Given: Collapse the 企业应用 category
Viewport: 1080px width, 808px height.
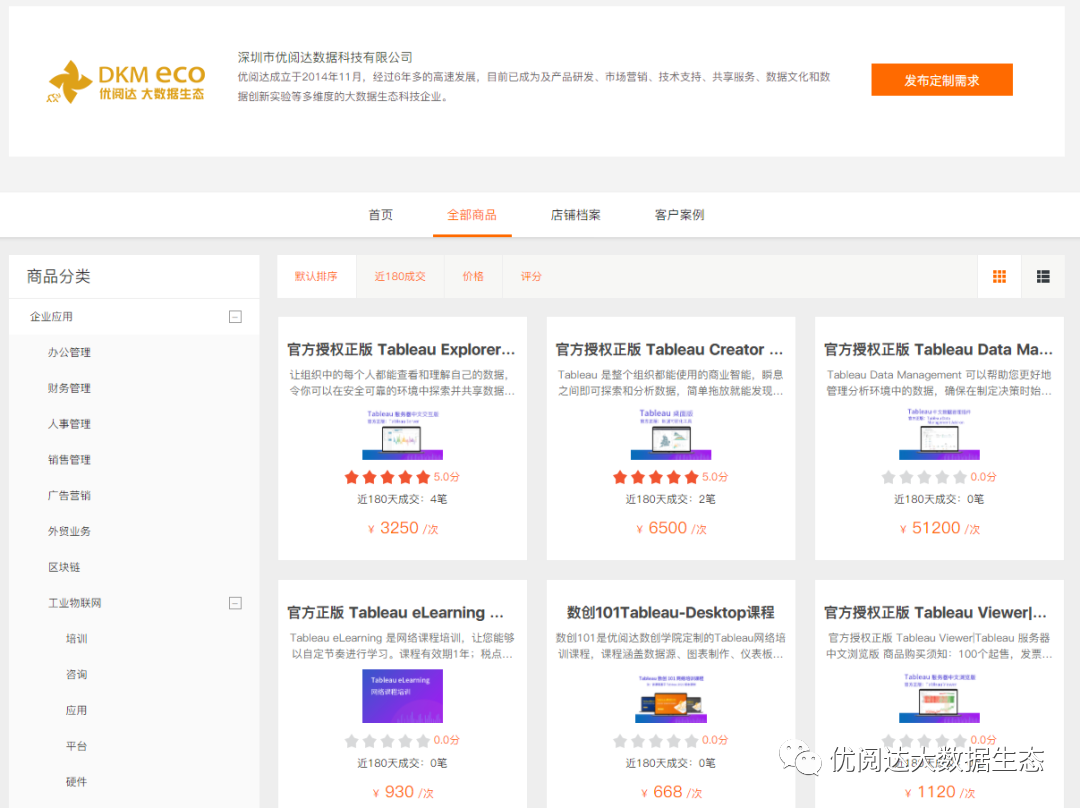Looking at the screenshot, I should pos(235,317).
